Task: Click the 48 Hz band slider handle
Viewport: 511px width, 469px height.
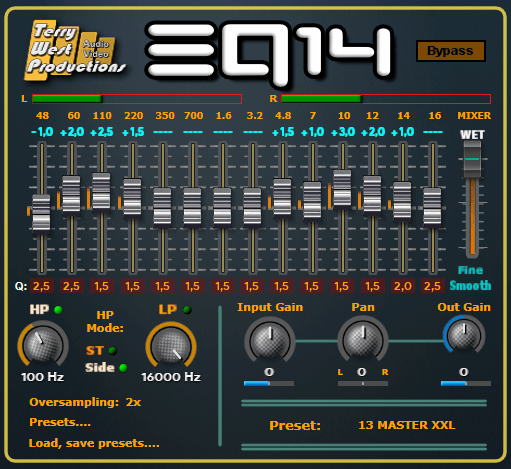Action: [41, 214]
